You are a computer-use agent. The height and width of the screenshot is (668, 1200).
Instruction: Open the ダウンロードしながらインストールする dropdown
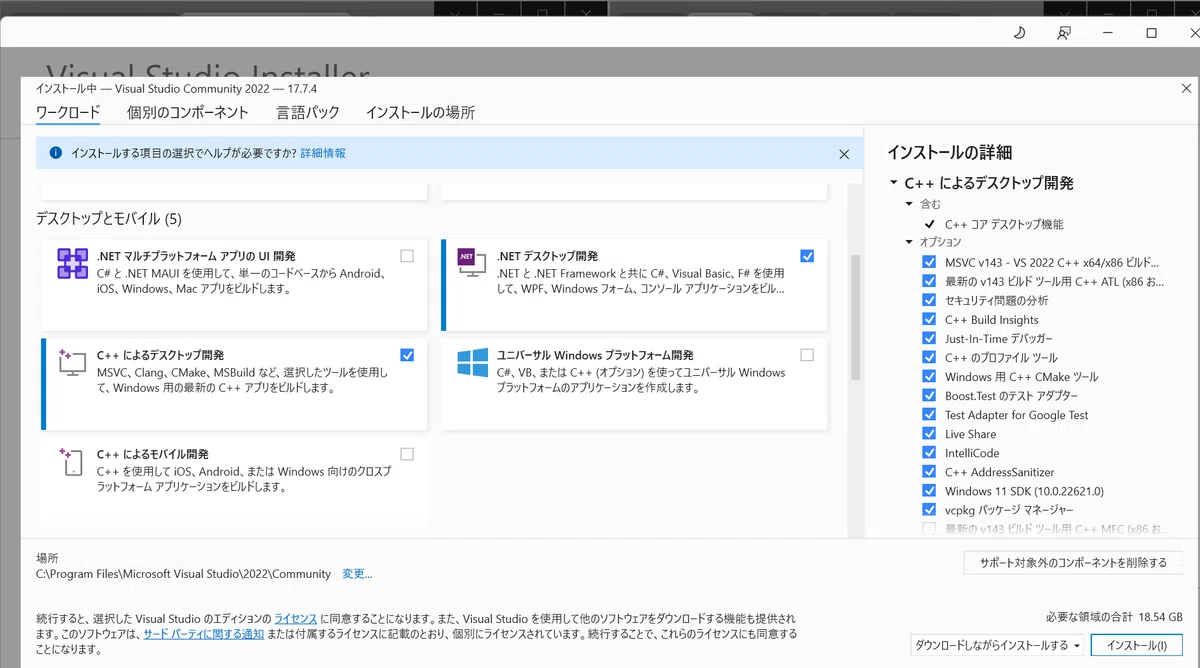[998, 646]
